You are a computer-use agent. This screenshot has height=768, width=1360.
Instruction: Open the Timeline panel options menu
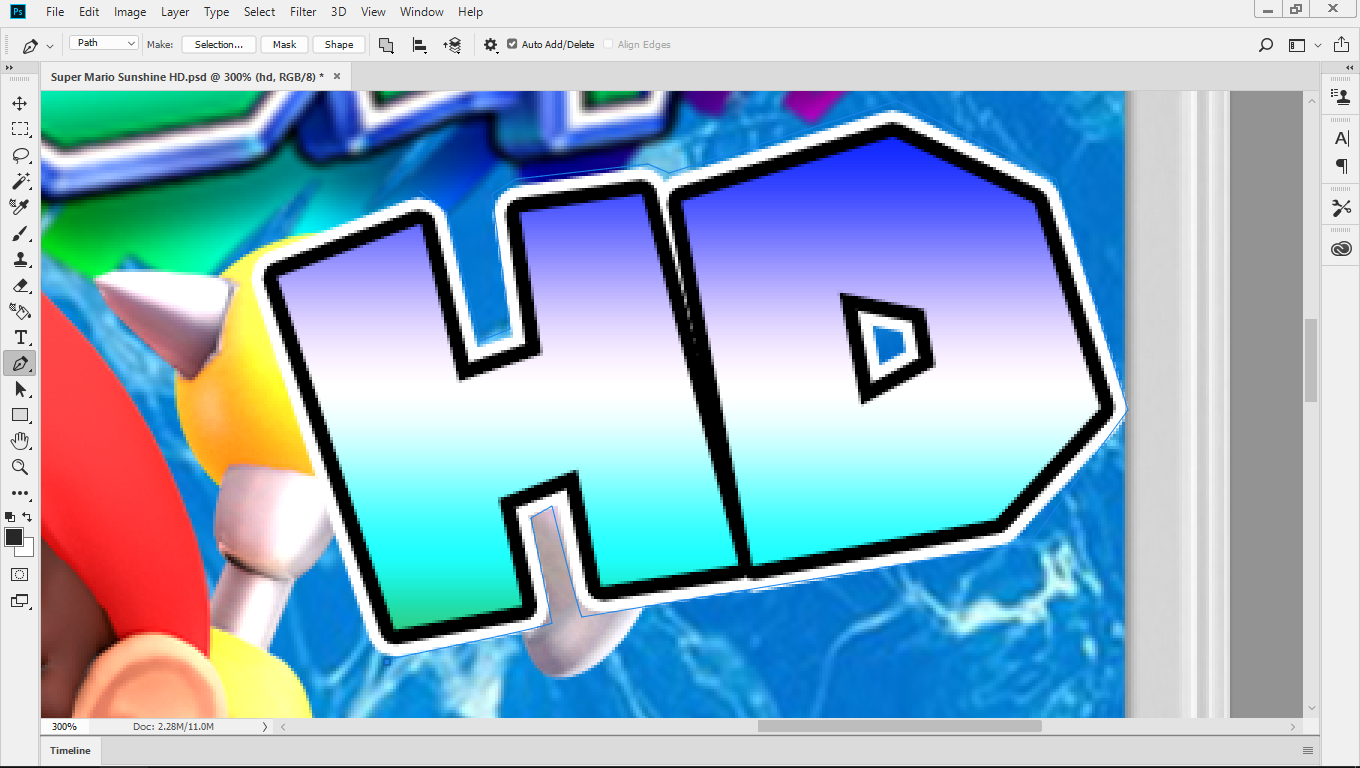pos(1308,751)
